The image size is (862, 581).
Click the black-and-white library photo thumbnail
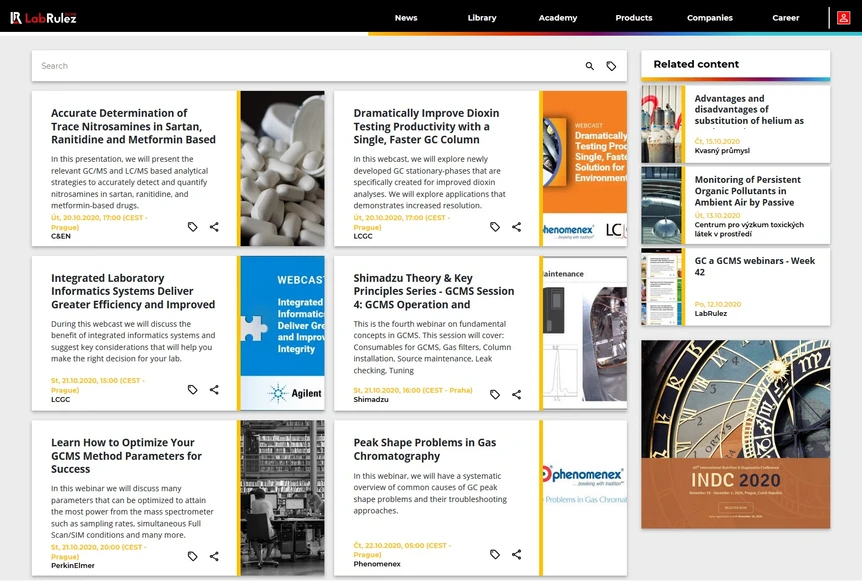pyautogui.click(x=282, y=498)
